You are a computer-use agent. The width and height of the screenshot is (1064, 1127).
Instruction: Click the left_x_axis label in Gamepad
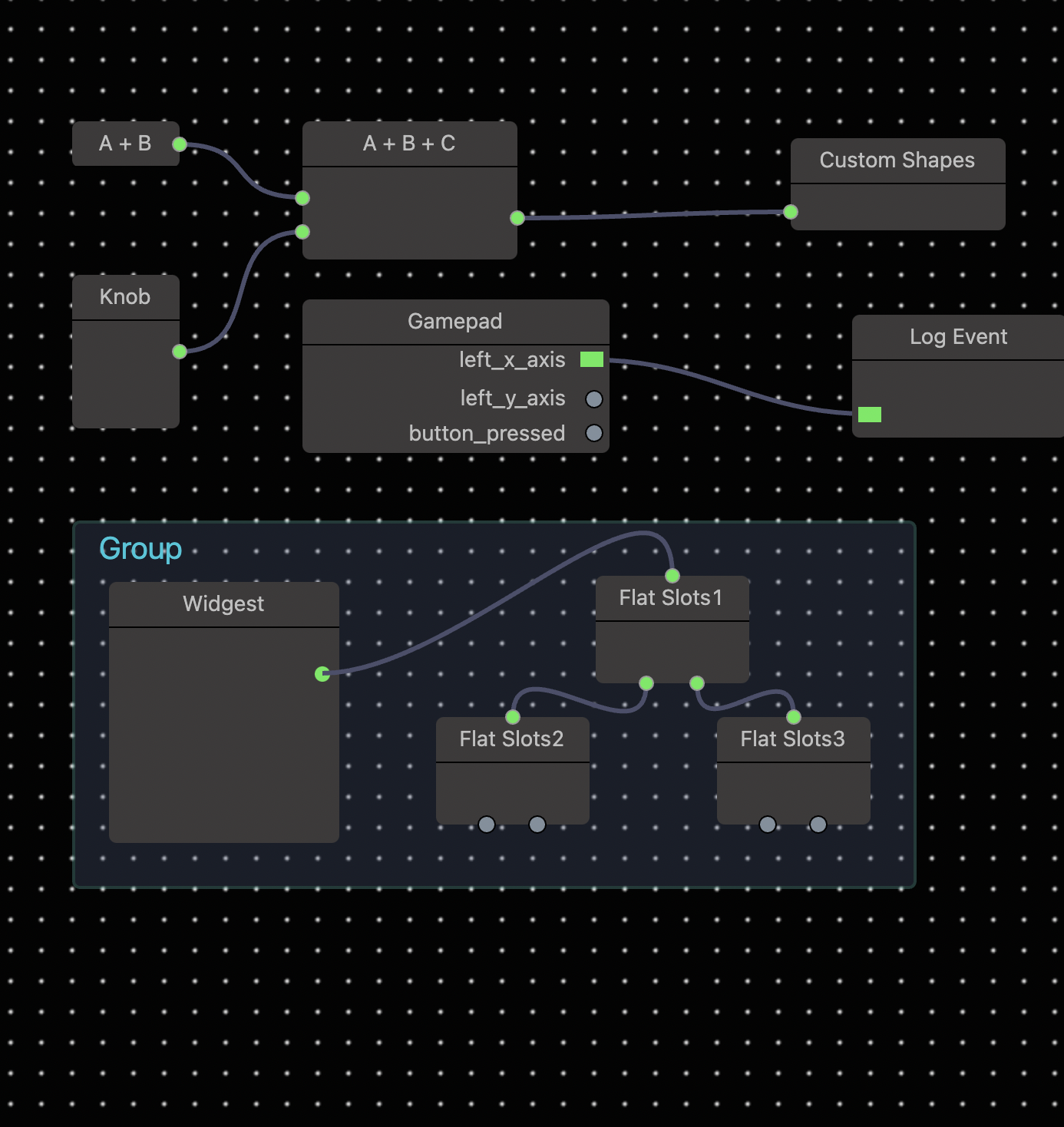pyautogui.click(x=512, y=360)
